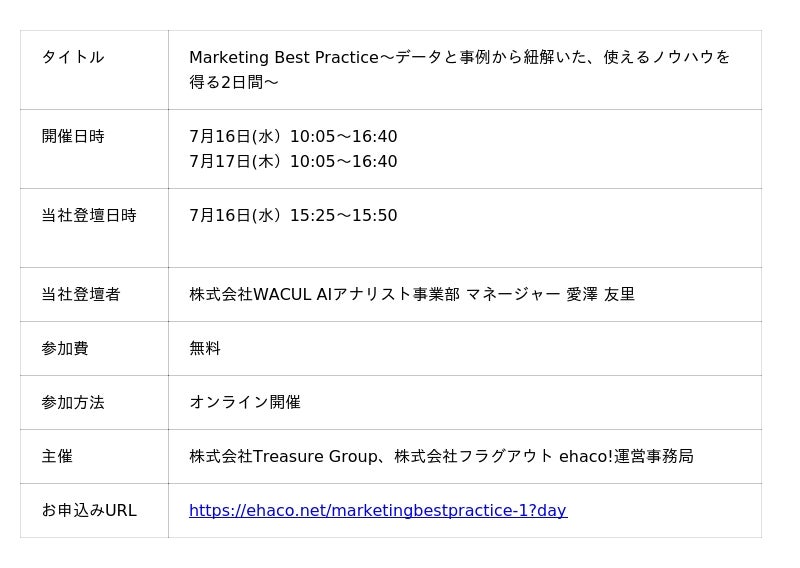800x568 pixels.
Task: Select the 15:25～15:50 speaking time text
Action: 343,215
